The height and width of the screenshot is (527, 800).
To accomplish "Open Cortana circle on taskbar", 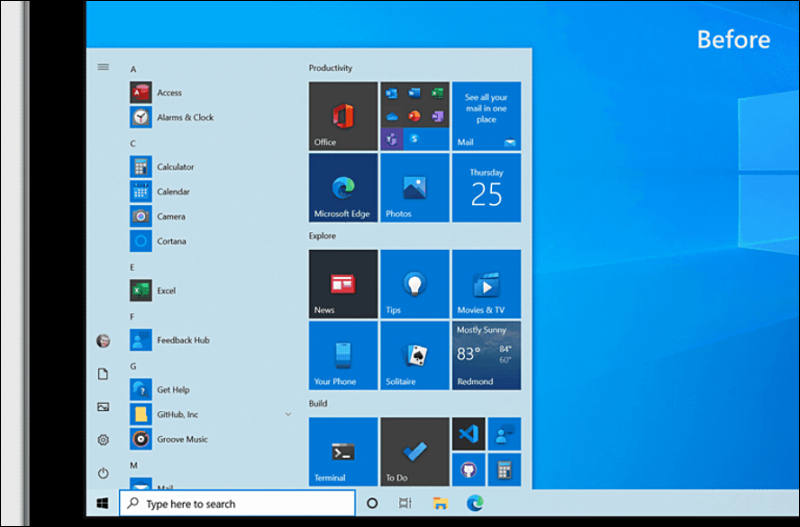I will pyautogui.click(x=372, y=504).
